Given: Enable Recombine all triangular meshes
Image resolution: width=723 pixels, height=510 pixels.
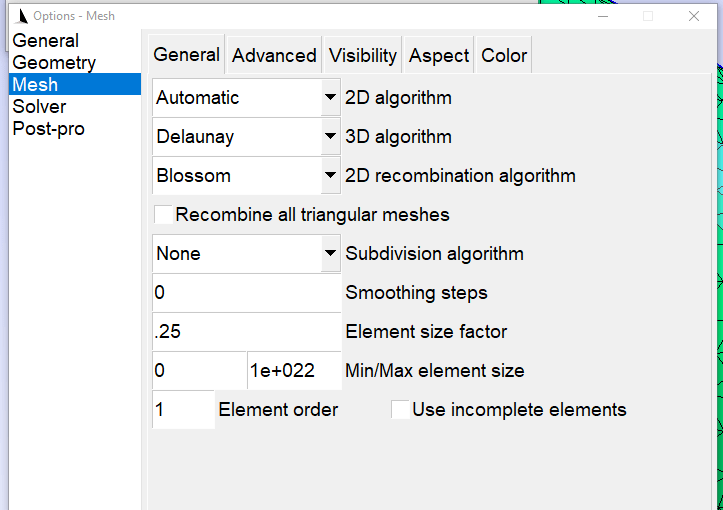Looking at the screenshot, I should pyautogui.click(x=163, y=215).
